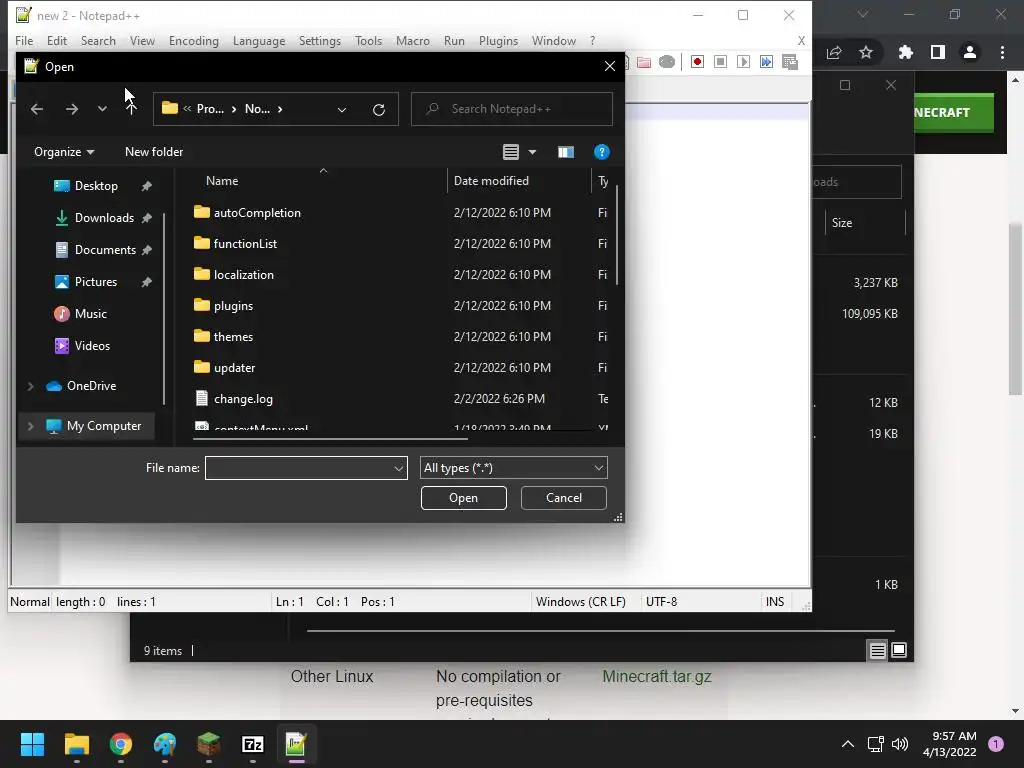The height and width of the screenshot is (768, 1024).
Task: Stop macro recording in Notepad++ toolbar
Action: [720, 61]
